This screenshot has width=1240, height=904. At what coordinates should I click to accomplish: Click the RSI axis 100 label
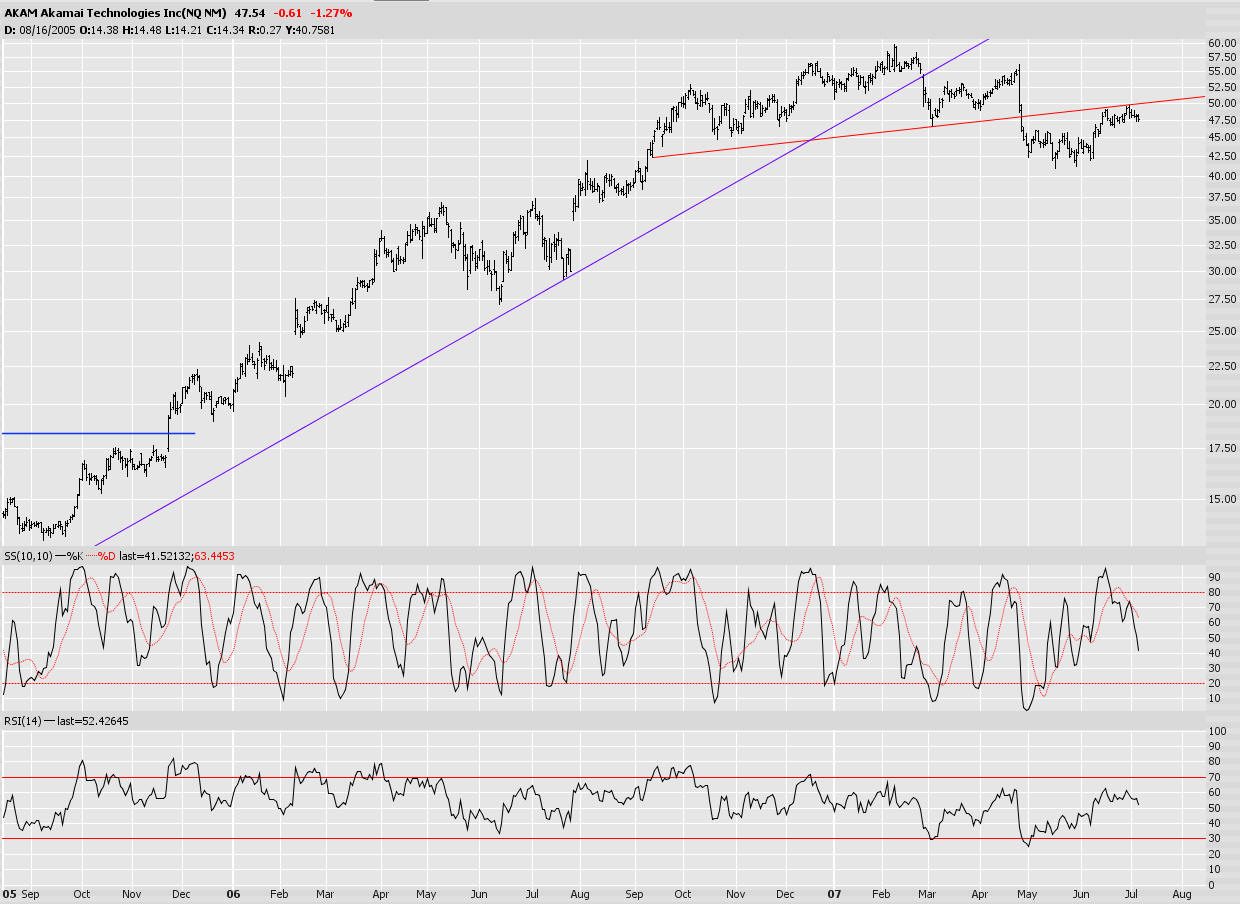(x=1218, y=732)
